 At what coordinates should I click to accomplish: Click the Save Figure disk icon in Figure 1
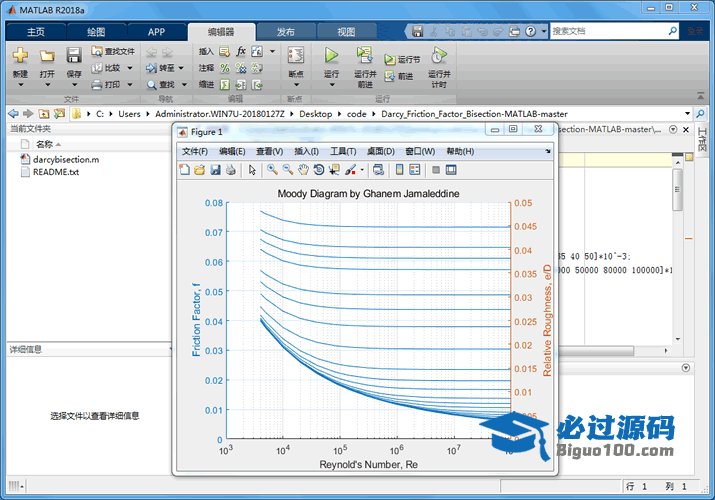pos(215,170)
